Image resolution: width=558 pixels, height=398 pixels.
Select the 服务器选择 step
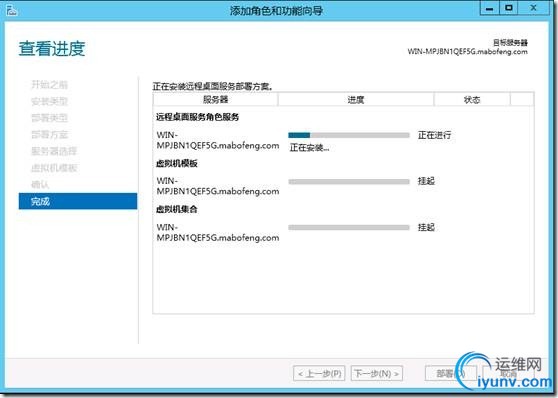pyautogui.click(x=54, y=151)
